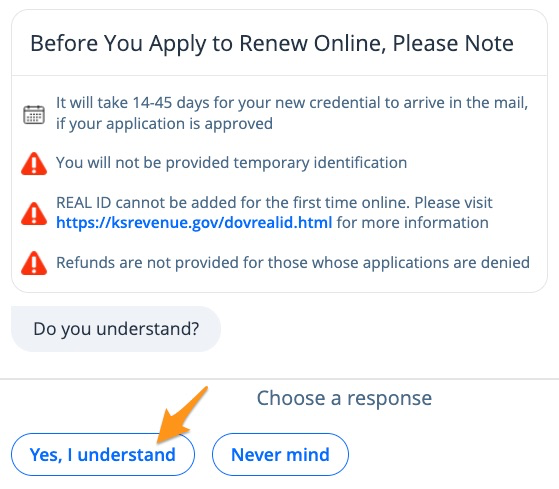This screenshot has width=559, height=489.
Task: Click the red warning icon next to temporary identification
Action: pyautogui.click(x=34, y=164)
